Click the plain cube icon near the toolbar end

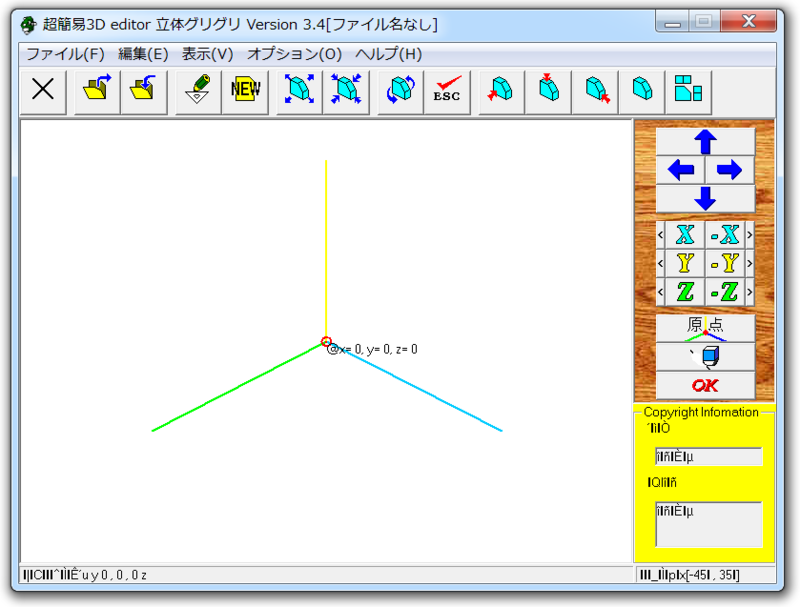(x=640, y=90)
